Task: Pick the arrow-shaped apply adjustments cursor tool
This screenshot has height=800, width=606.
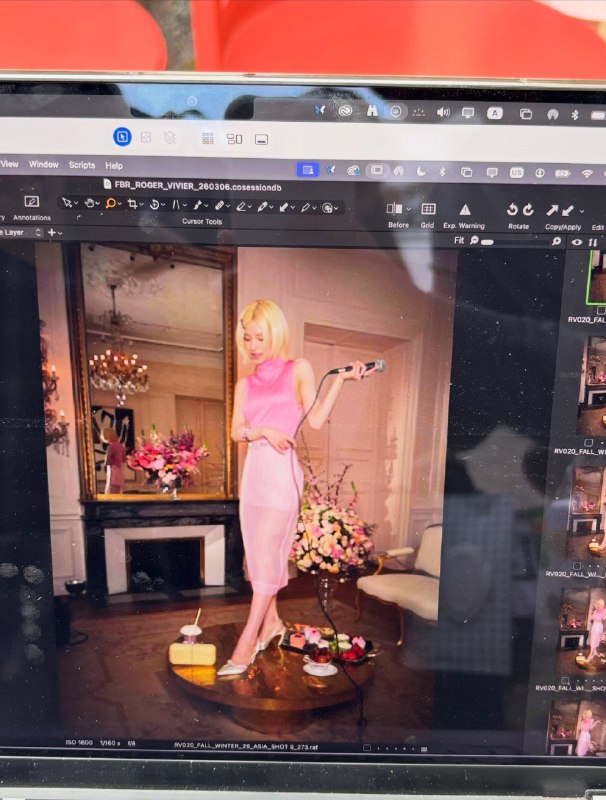Action: click(x=284, y=207)
